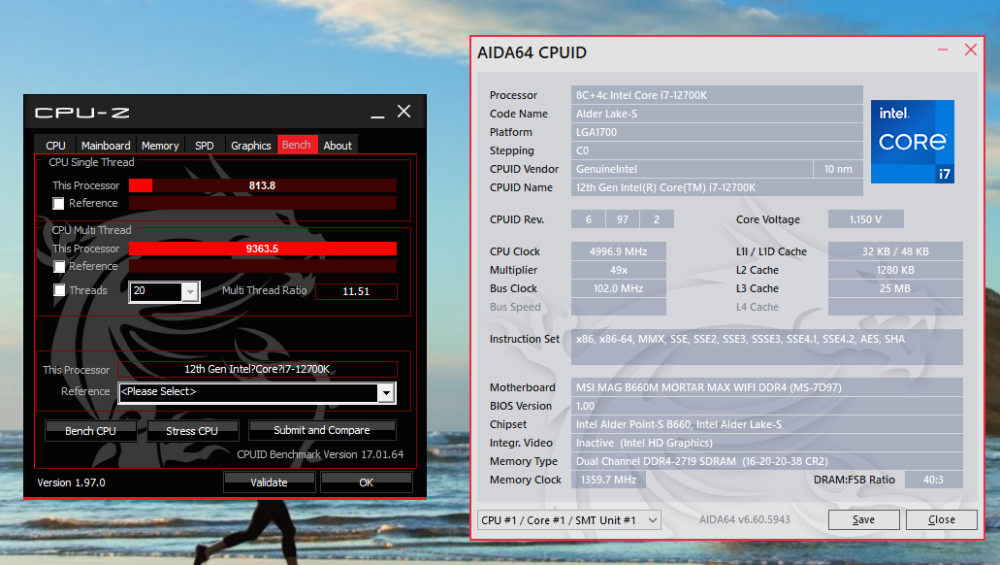Click the BIOS Version value 1.00
This screenshot has height=565, width=1000.
(767, 406)
